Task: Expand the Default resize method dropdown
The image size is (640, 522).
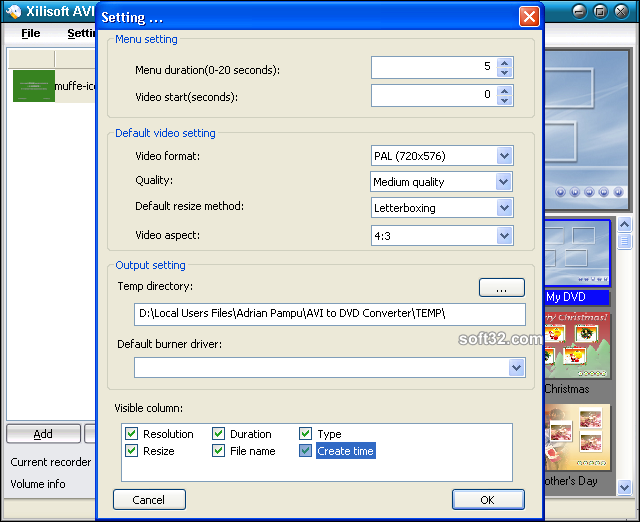Action: (x=504, y=208)
